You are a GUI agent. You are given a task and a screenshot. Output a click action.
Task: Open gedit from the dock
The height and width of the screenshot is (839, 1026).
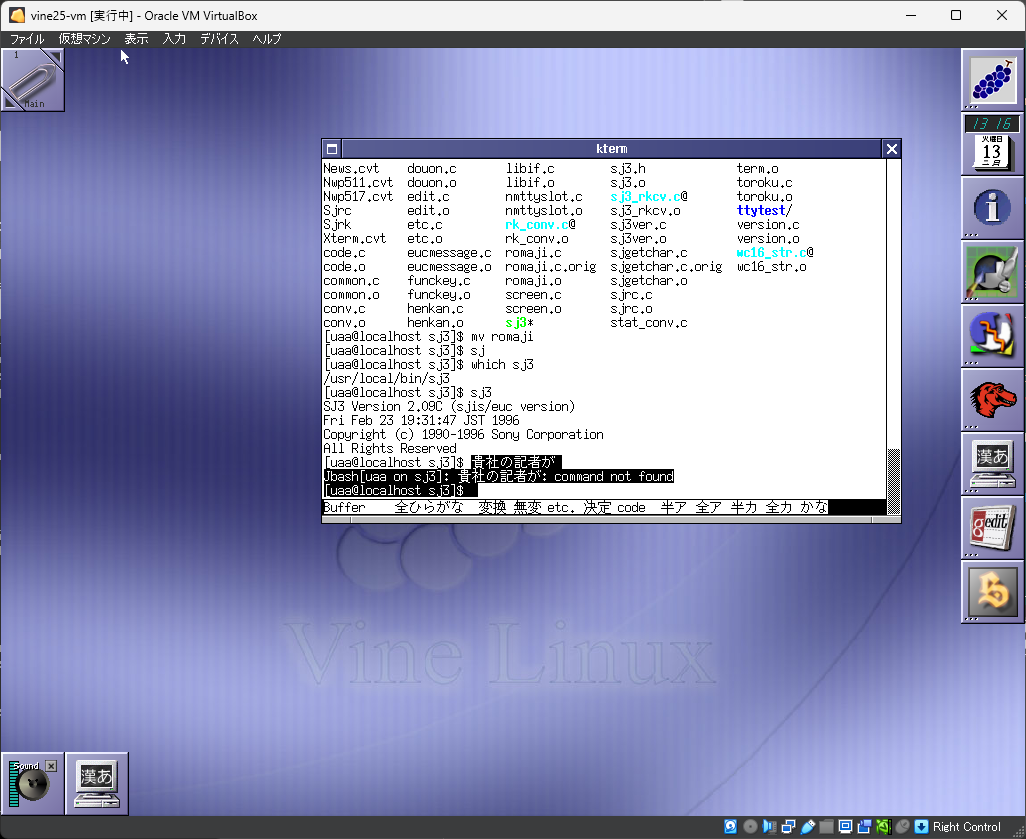[x=992, y=527]
